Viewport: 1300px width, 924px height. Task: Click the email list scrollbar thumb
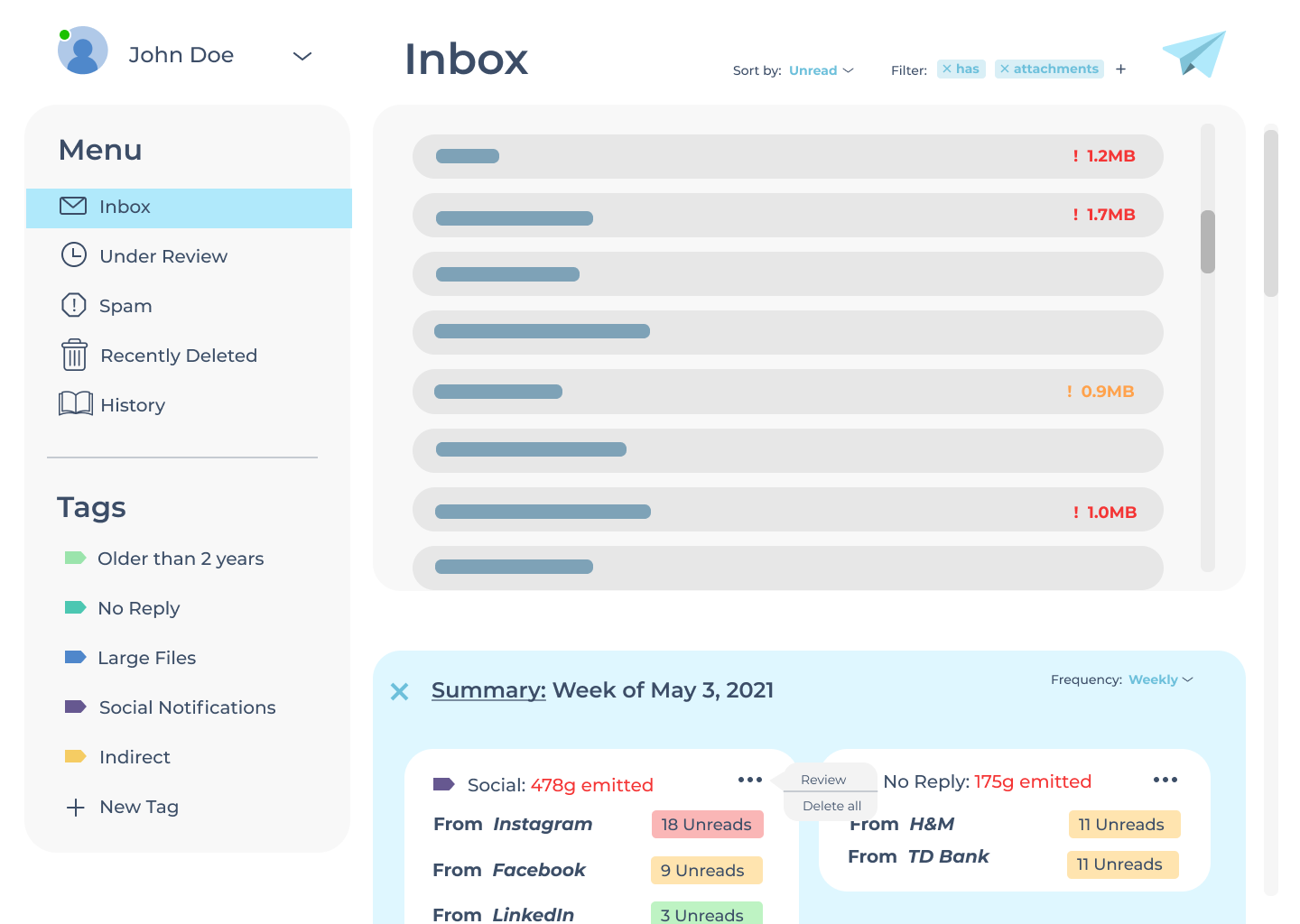1206,241
